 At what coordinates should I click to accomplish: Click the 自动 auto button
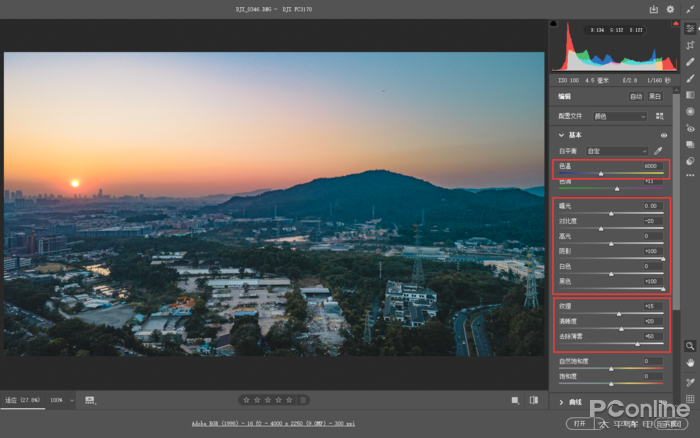[635, 97]
